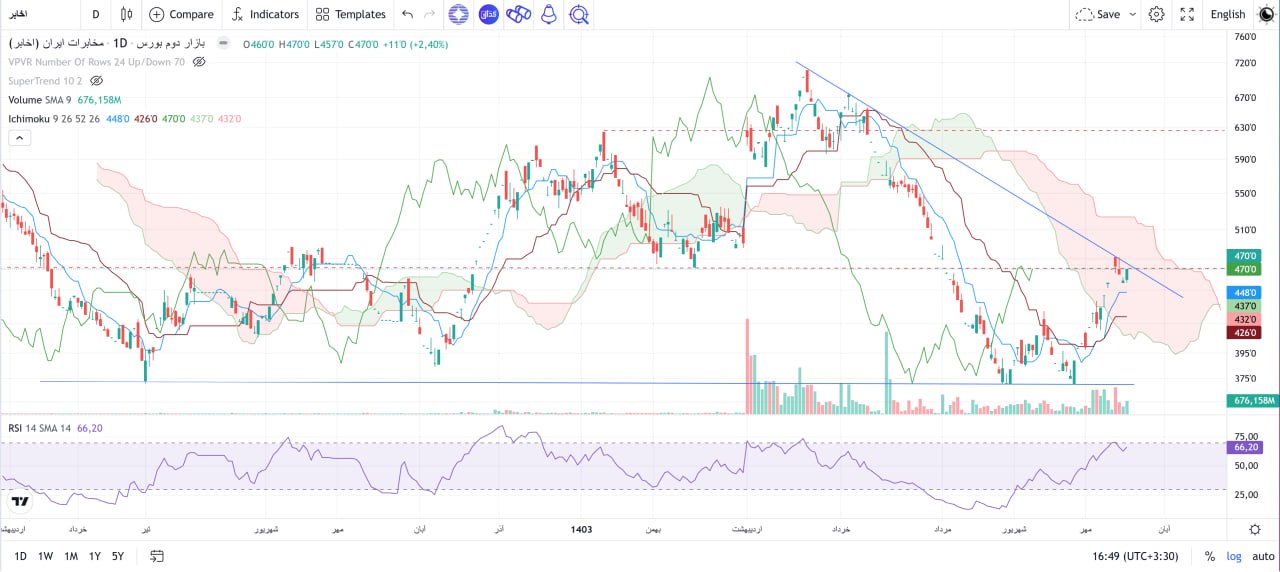This screenshot has width=1280, height=572.
Task: Toggle the dark theme icon
Action: [x=1266, y=14]
